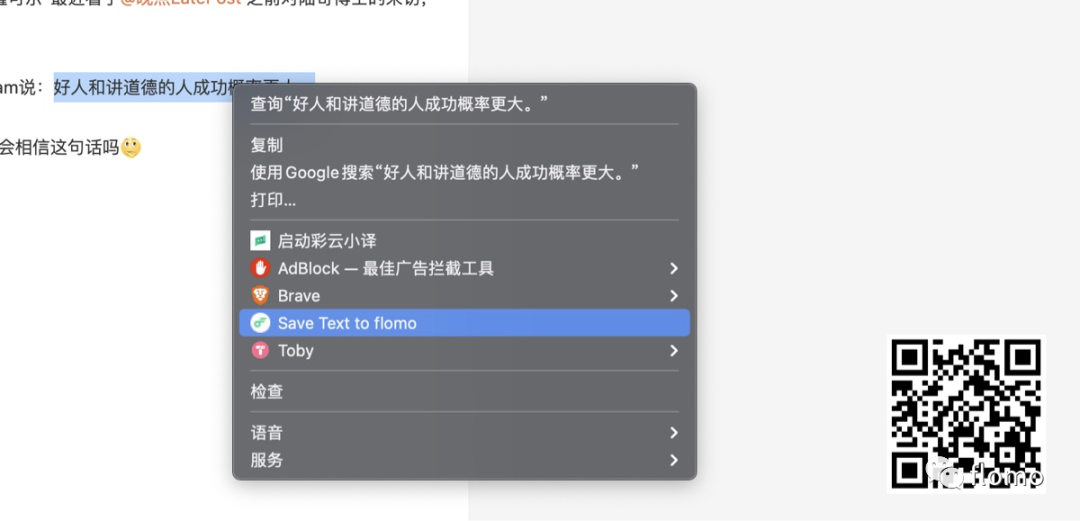Click the Toby pink icon
Screen dimensions: 1080x521
(x=260, y=351)
